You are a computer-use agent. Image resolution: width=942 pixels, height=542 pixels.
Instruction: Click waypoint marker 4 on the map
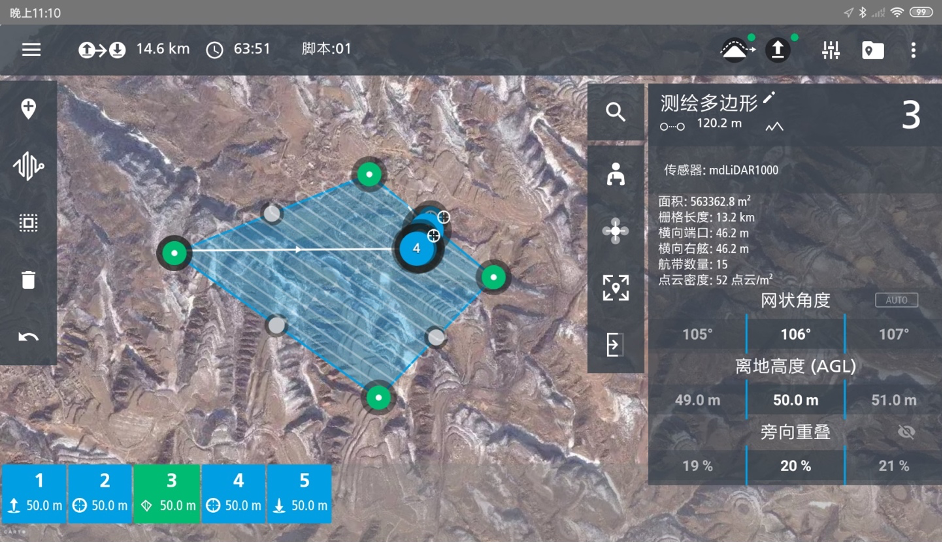click(416, 248)
